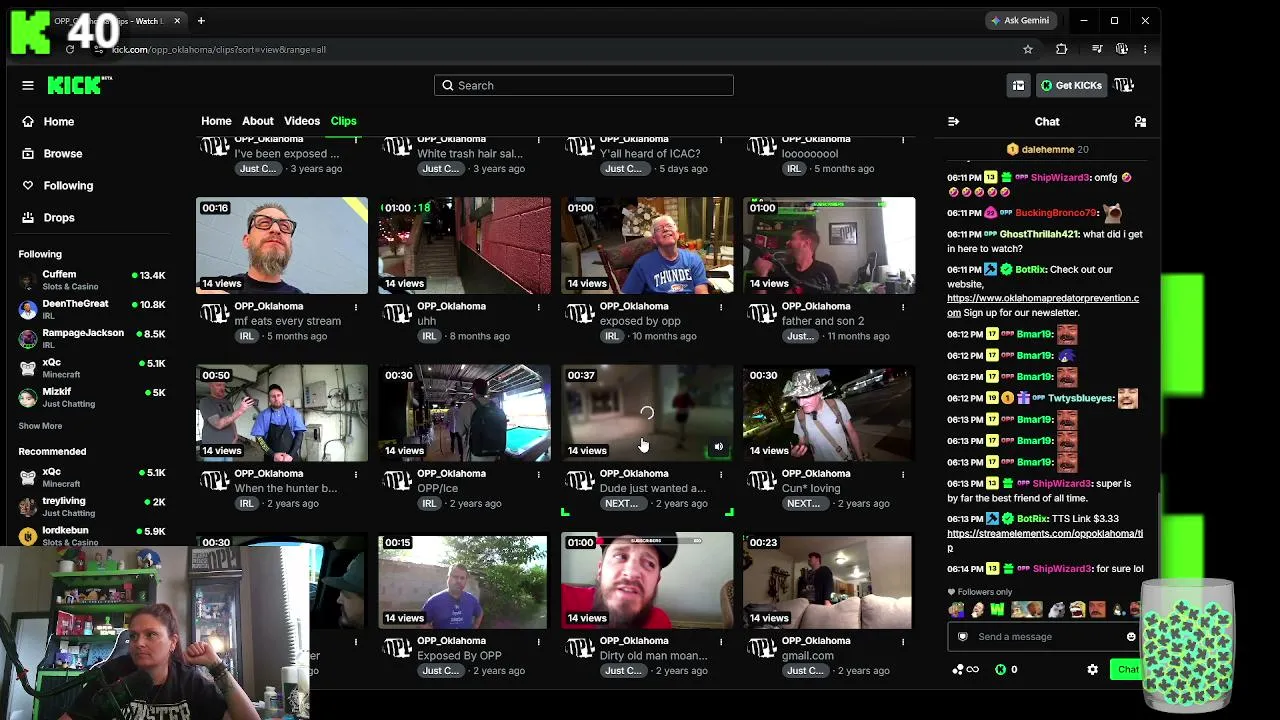Send message with the green Chat button
This screenshot has width=1280, height=720.
point(1127,669)
